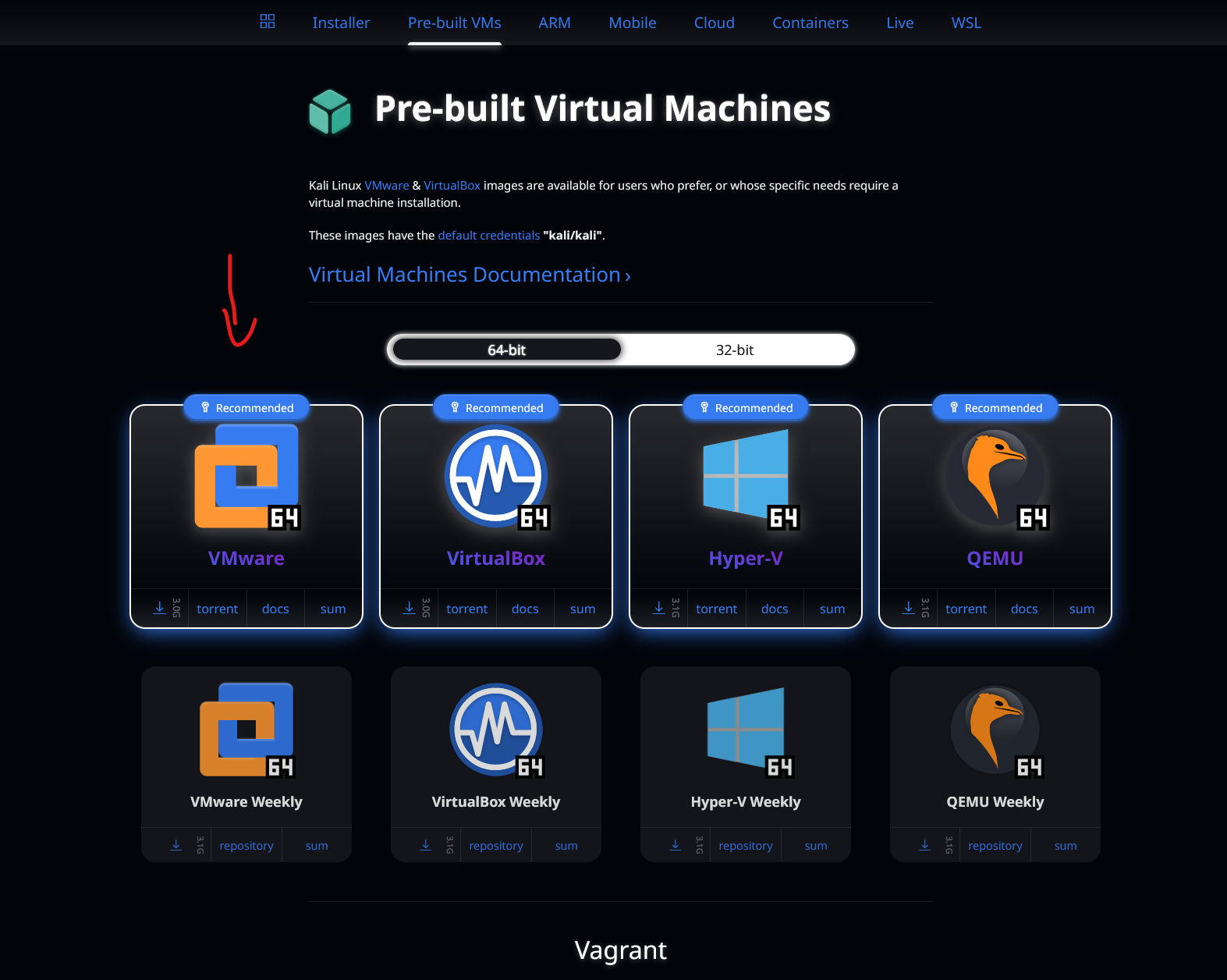The image size is (1227, 980).
Task: Open the Installer tab
Action: coord(341,23)
